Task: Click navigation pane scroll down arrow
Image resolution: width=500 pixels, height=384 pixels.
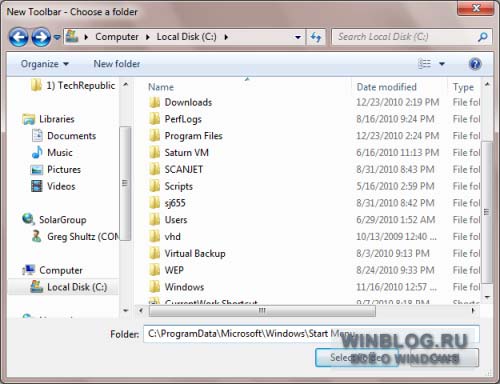Action: (126, 310)
